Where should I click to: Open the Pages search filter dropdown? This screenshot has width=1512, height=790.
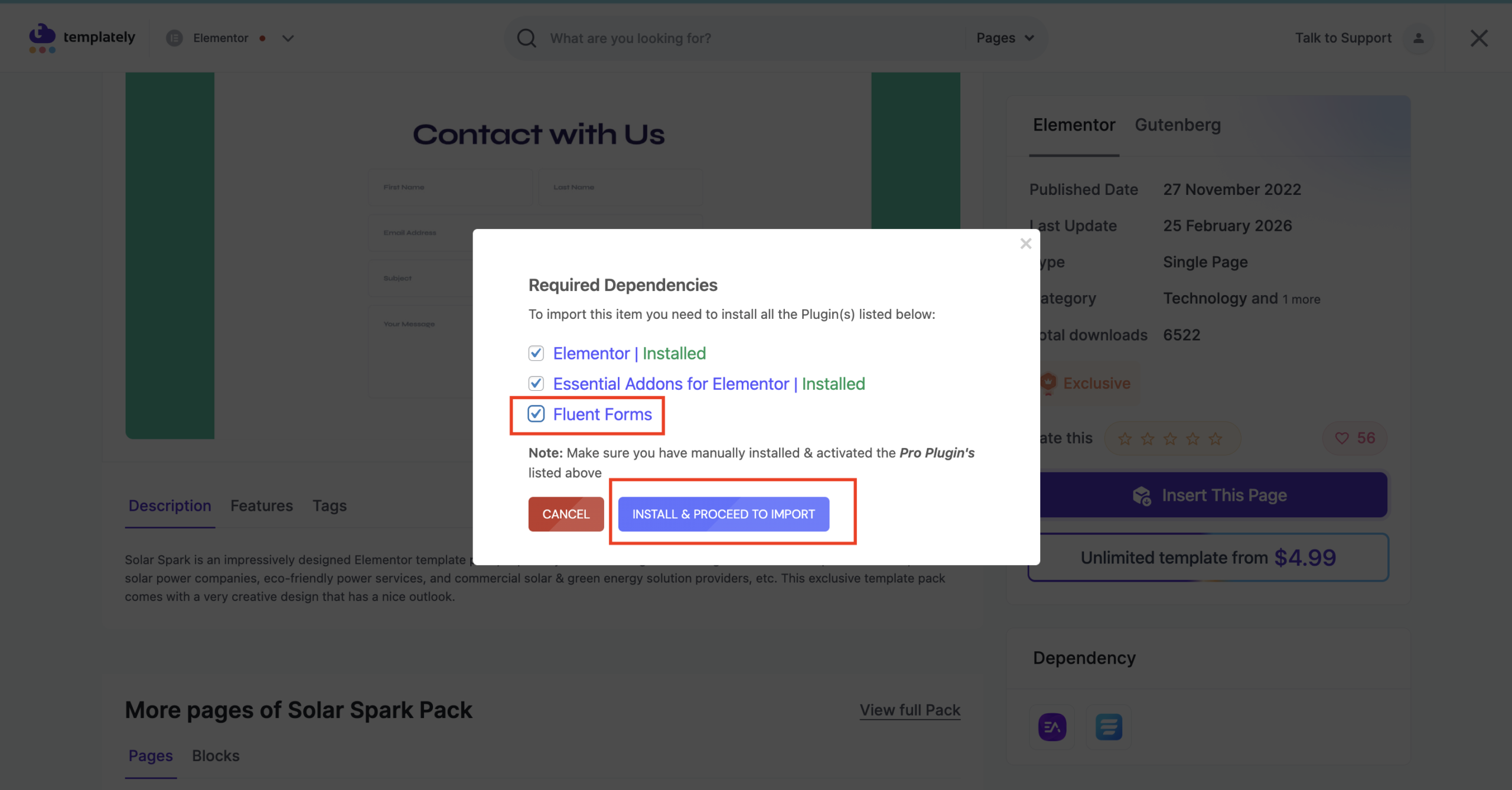pos(1005,38)
